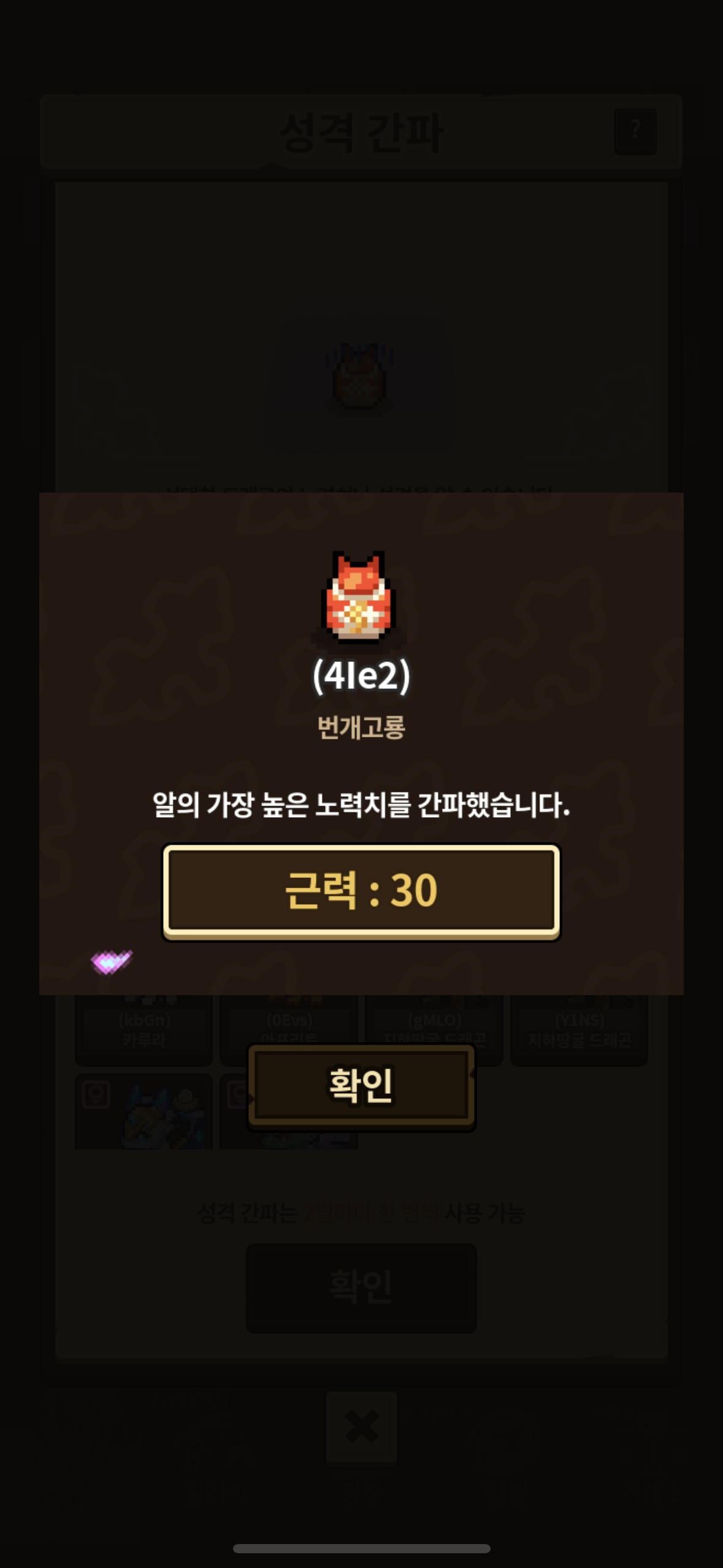This screenshot has width=723, height=1568.
Task: Confirm with the bright 확인 button
Action: (x=361, y=1086)
